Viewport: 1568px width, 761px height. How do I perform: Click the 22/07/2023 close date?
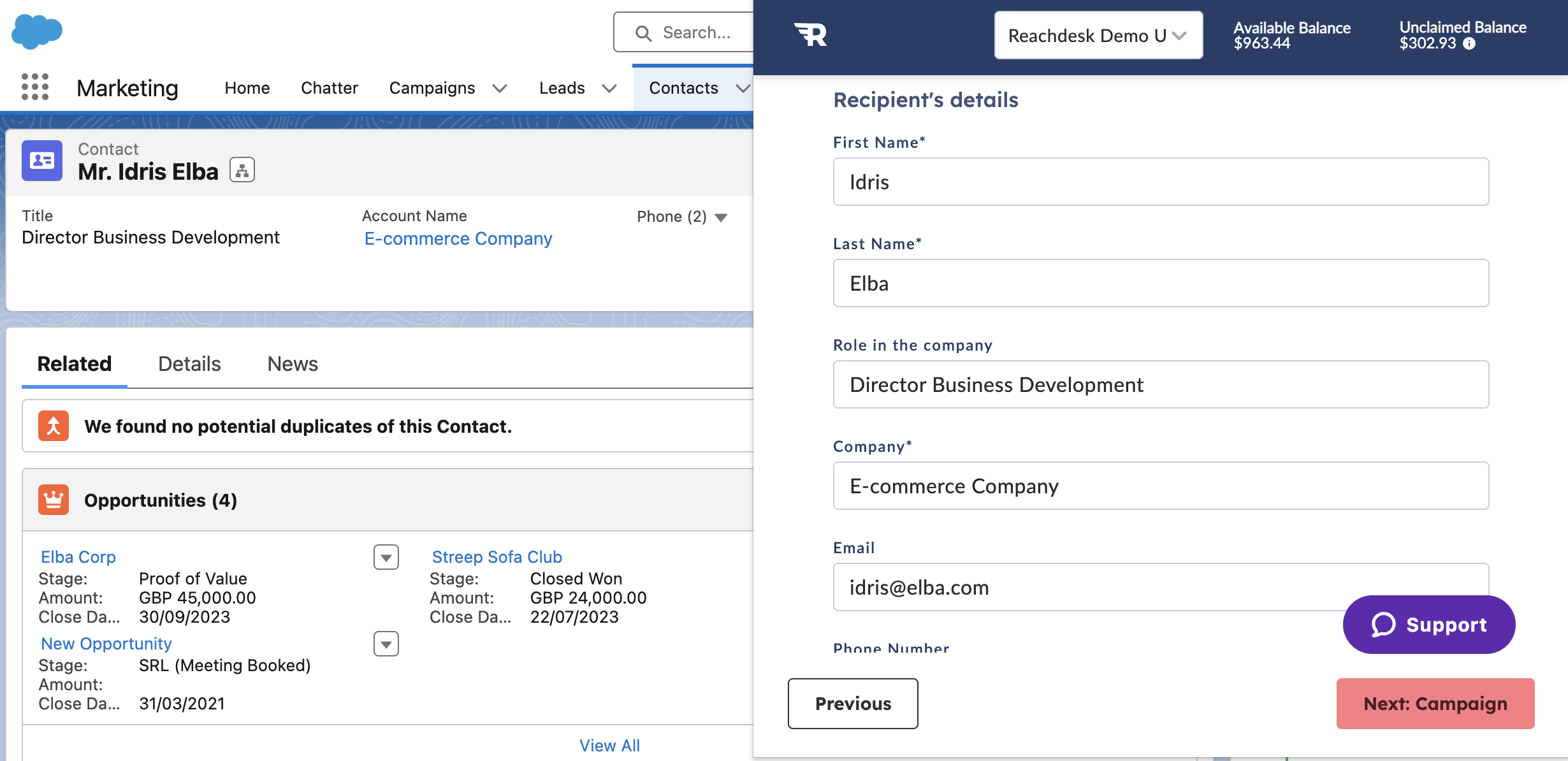click(574, 617)
